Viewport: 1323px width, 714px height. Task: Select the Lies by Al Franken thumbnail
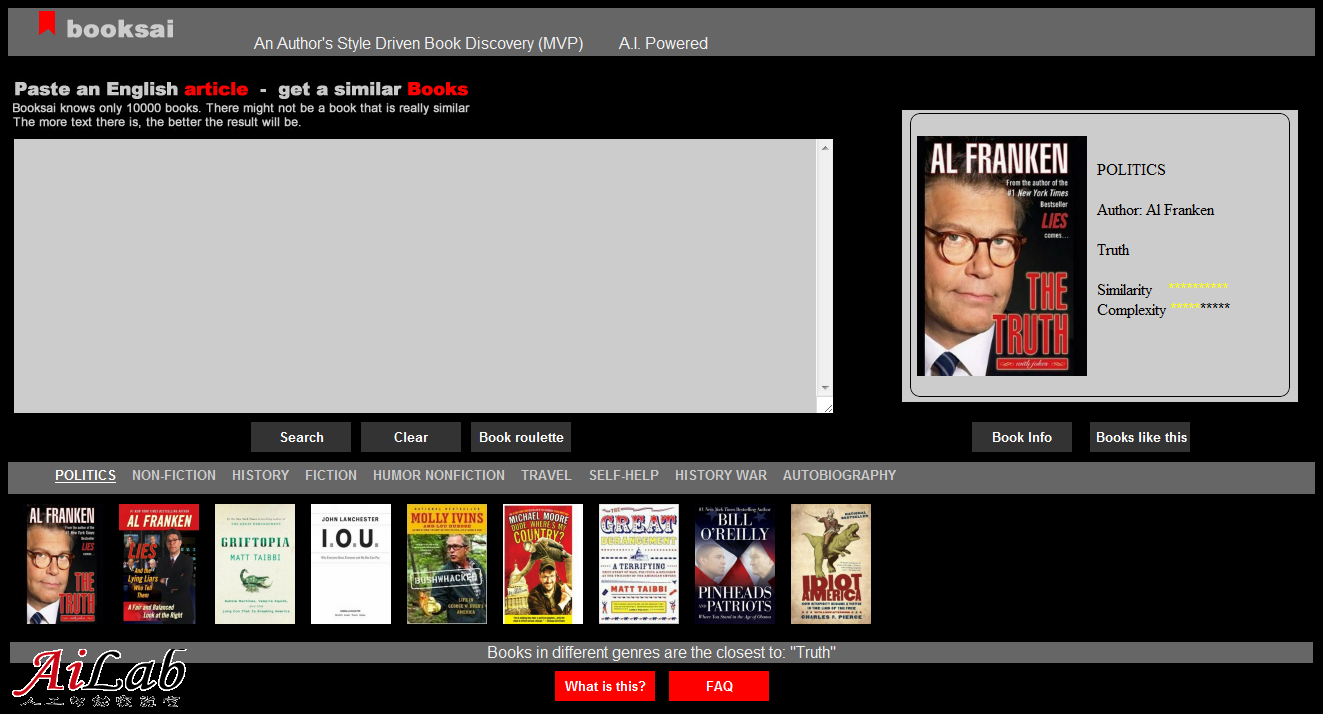pyautogui.click(x=158, y=564)
